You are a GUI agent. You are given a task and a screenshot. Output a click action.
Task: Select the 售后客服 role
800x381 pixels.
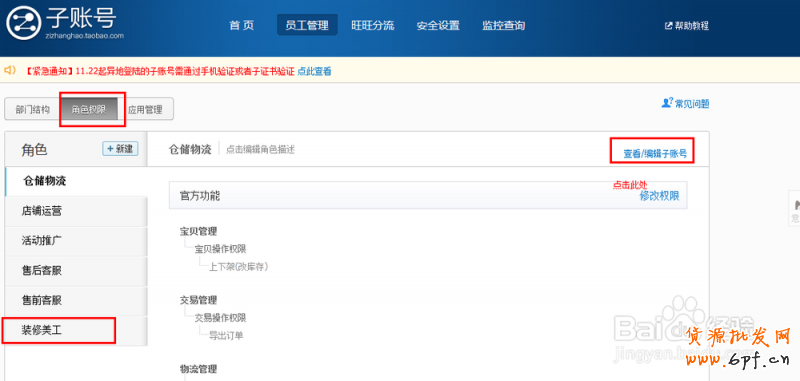pyautogui.click(x=76, y=270)
